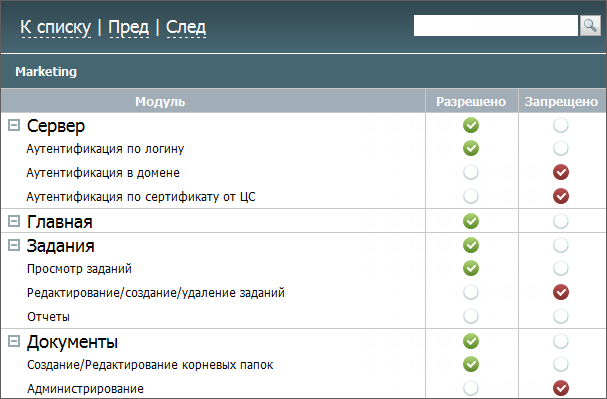Deny Редактирование/создание/удаление заданий
The height and width of the screenshot is (399, 607).
coord(561,292)
